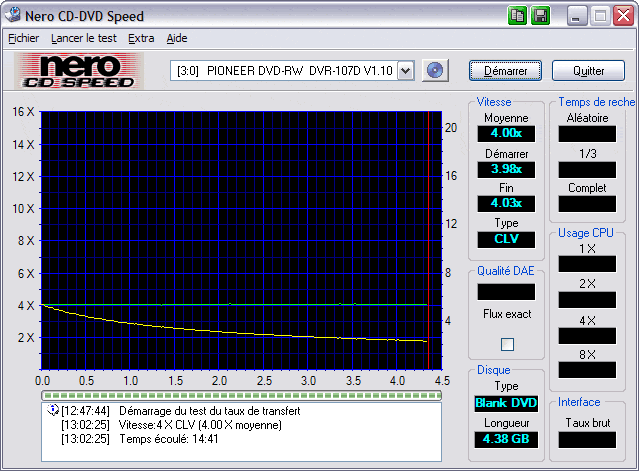Click the empty 8X CPU usage box

587,370
